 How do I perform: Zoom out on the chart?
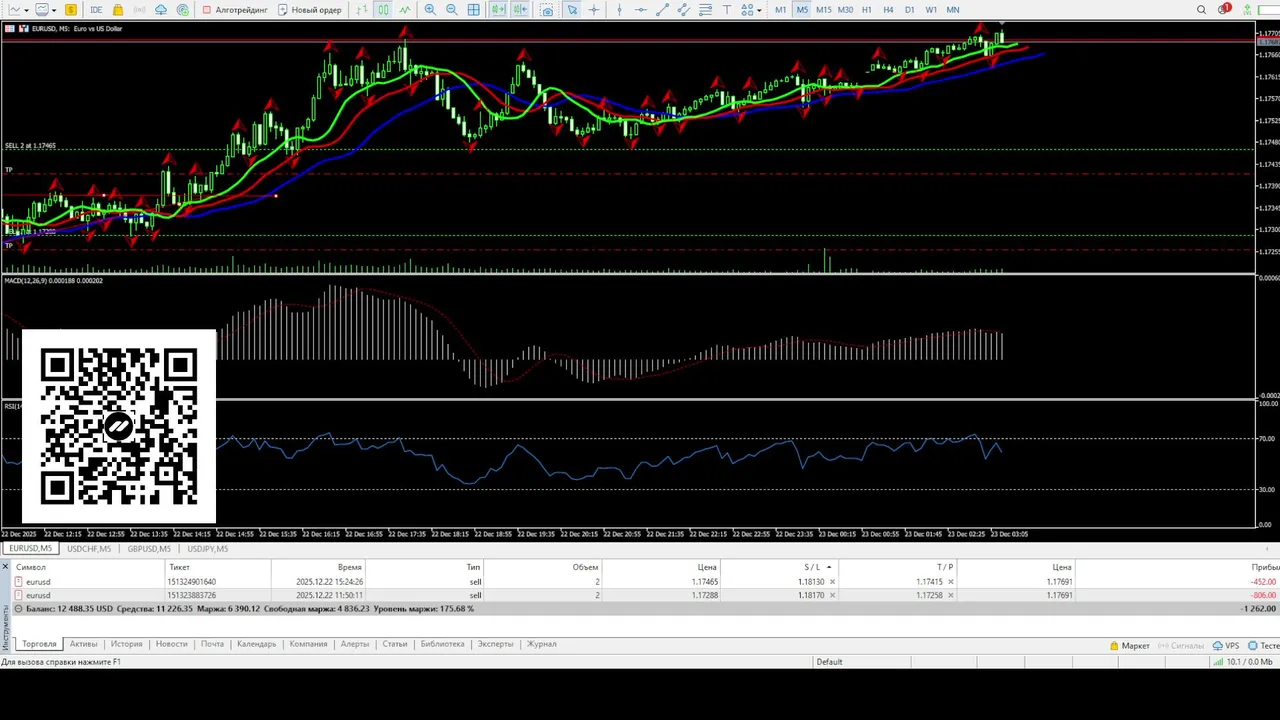coord(452,10)
